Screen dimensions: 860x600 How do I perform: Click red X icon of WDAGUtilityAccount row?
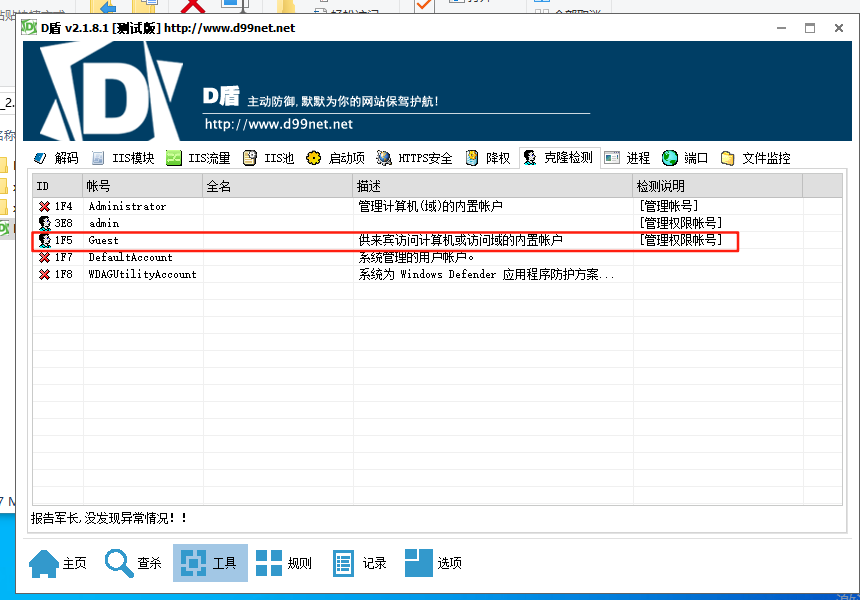[x=44, y=274]
